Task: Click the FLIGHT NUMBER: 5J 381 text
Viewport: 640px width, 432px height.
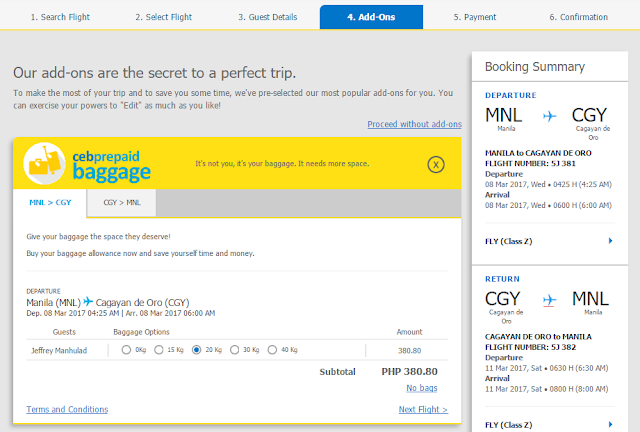Action: pyautogui.click(x=530, y=163)
